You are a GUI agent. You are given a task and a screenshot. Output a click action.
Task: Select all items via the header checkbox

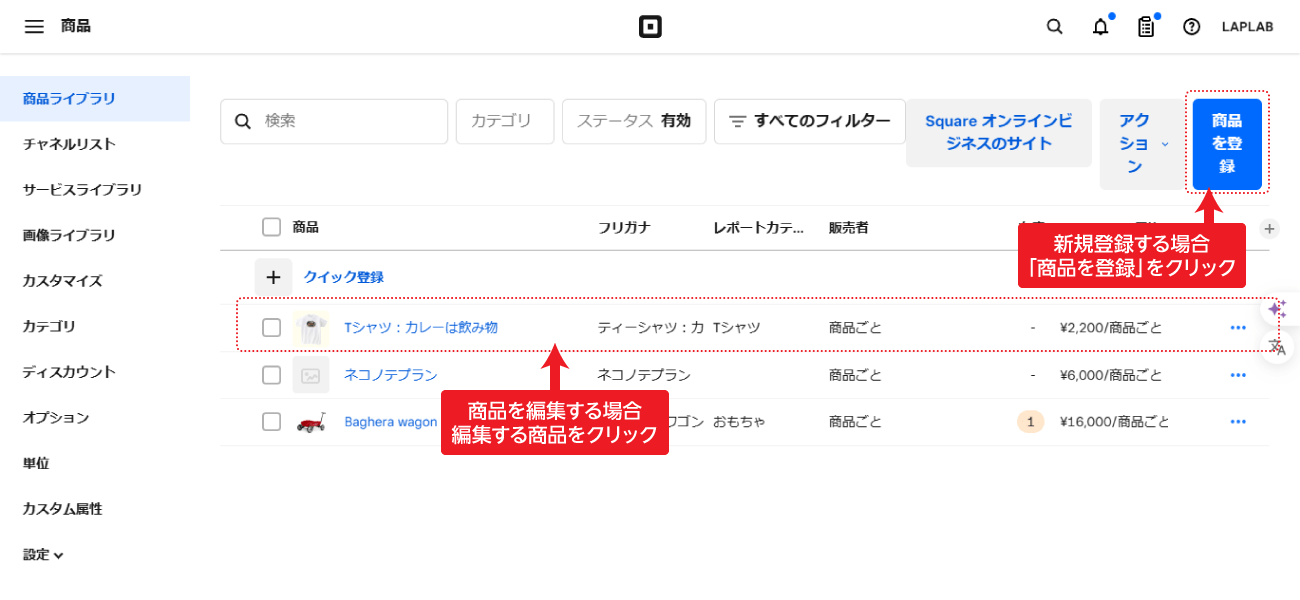pos(271,227)
